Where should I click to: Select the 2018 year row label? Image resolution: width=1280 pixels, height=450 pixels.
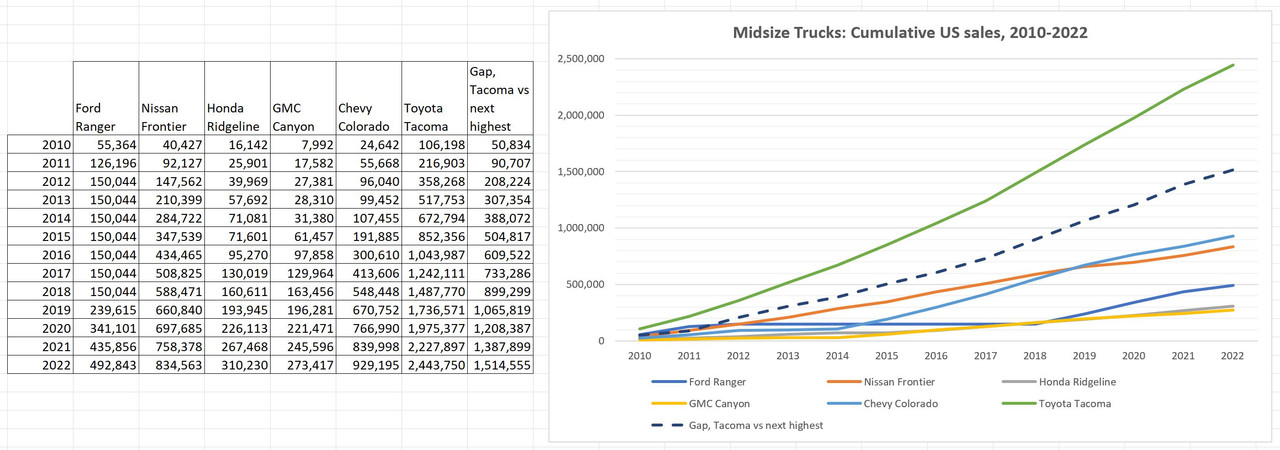coord(39,290)
